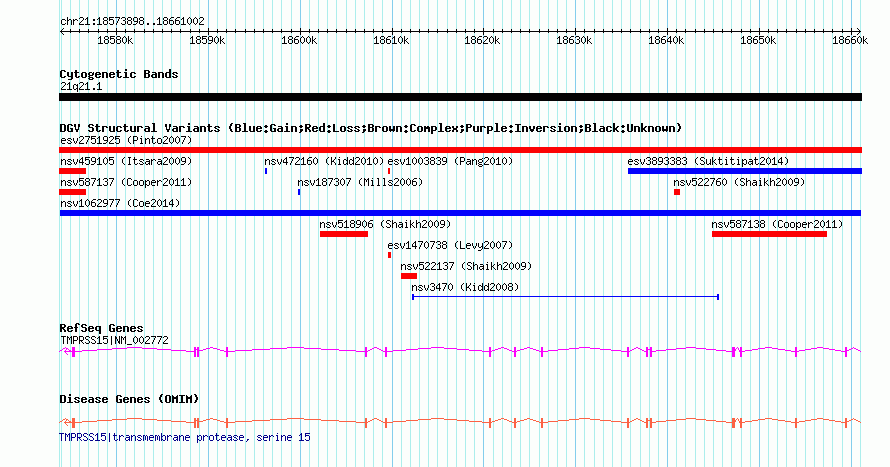Screen dimensions: 890x467
Task: Open nsv1062977 (Coe2014) label
Action: pos(120,203)
